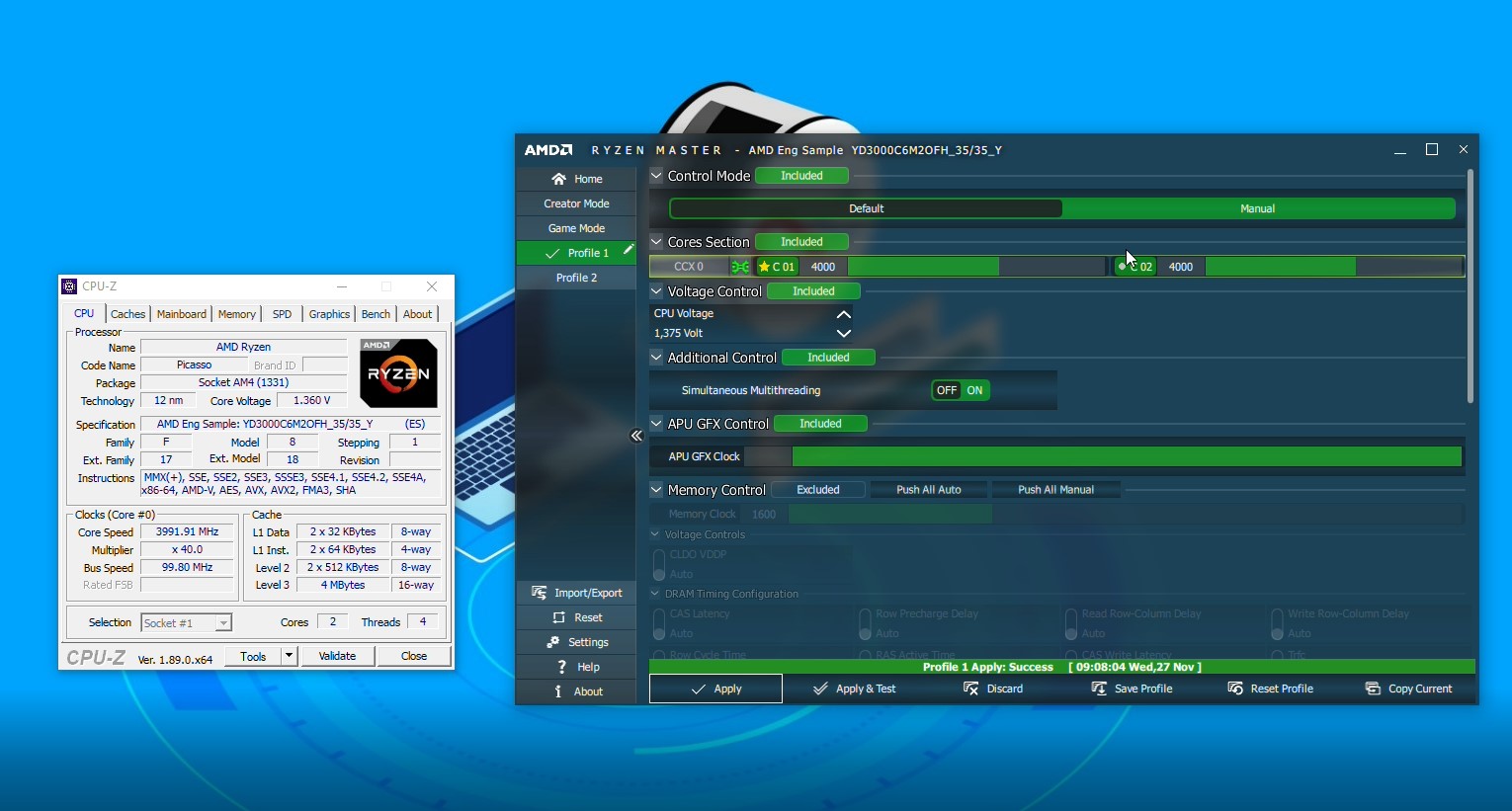Toggle Cores Section Included switch
1512x811 pixels.
801,242
